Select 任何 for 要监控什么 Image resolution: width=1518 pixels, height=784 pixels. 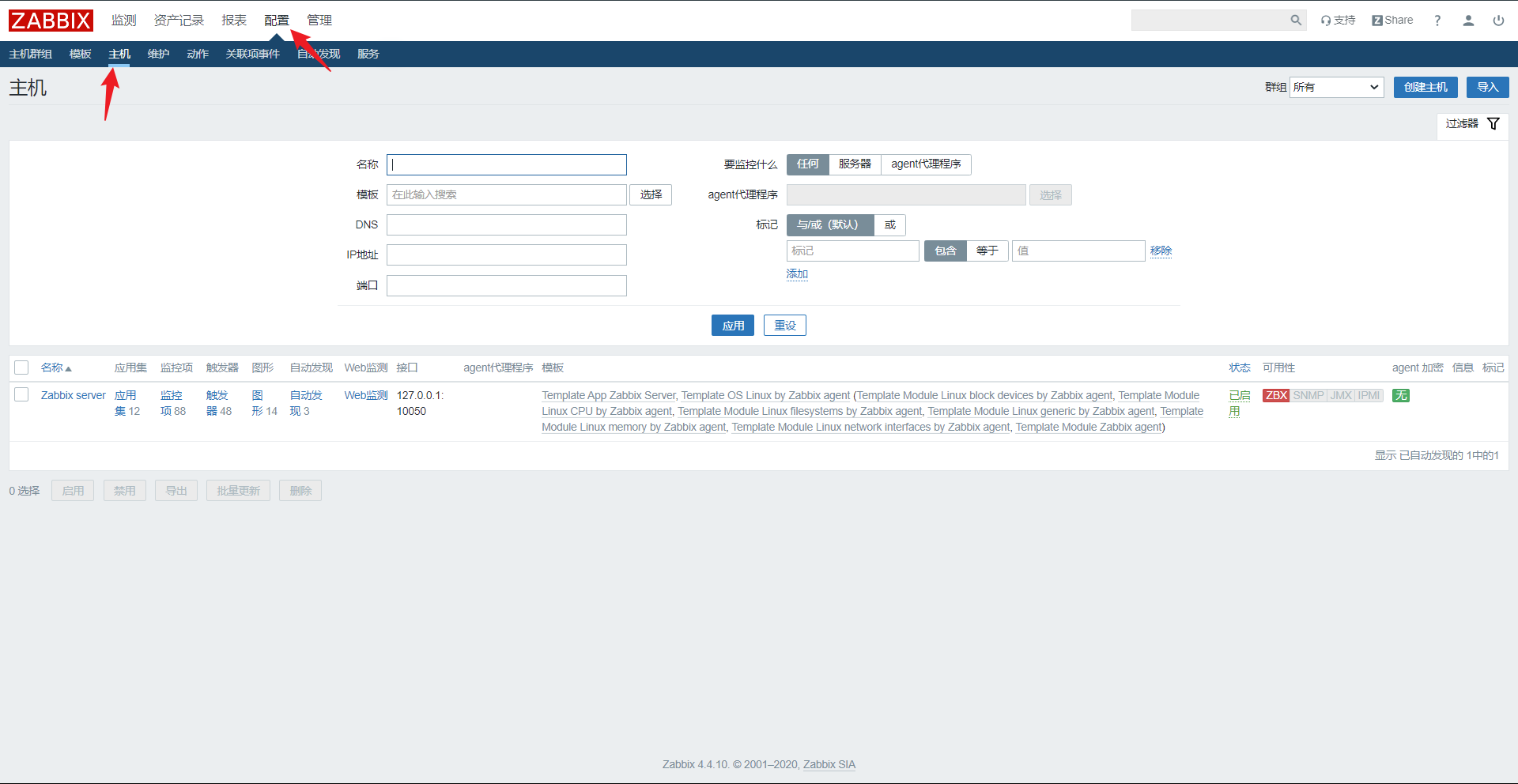(x=807, y=164)
